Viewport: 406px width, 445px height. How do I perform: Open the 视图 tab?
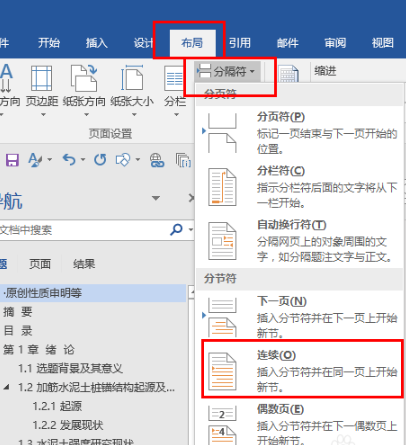[383, 43]
